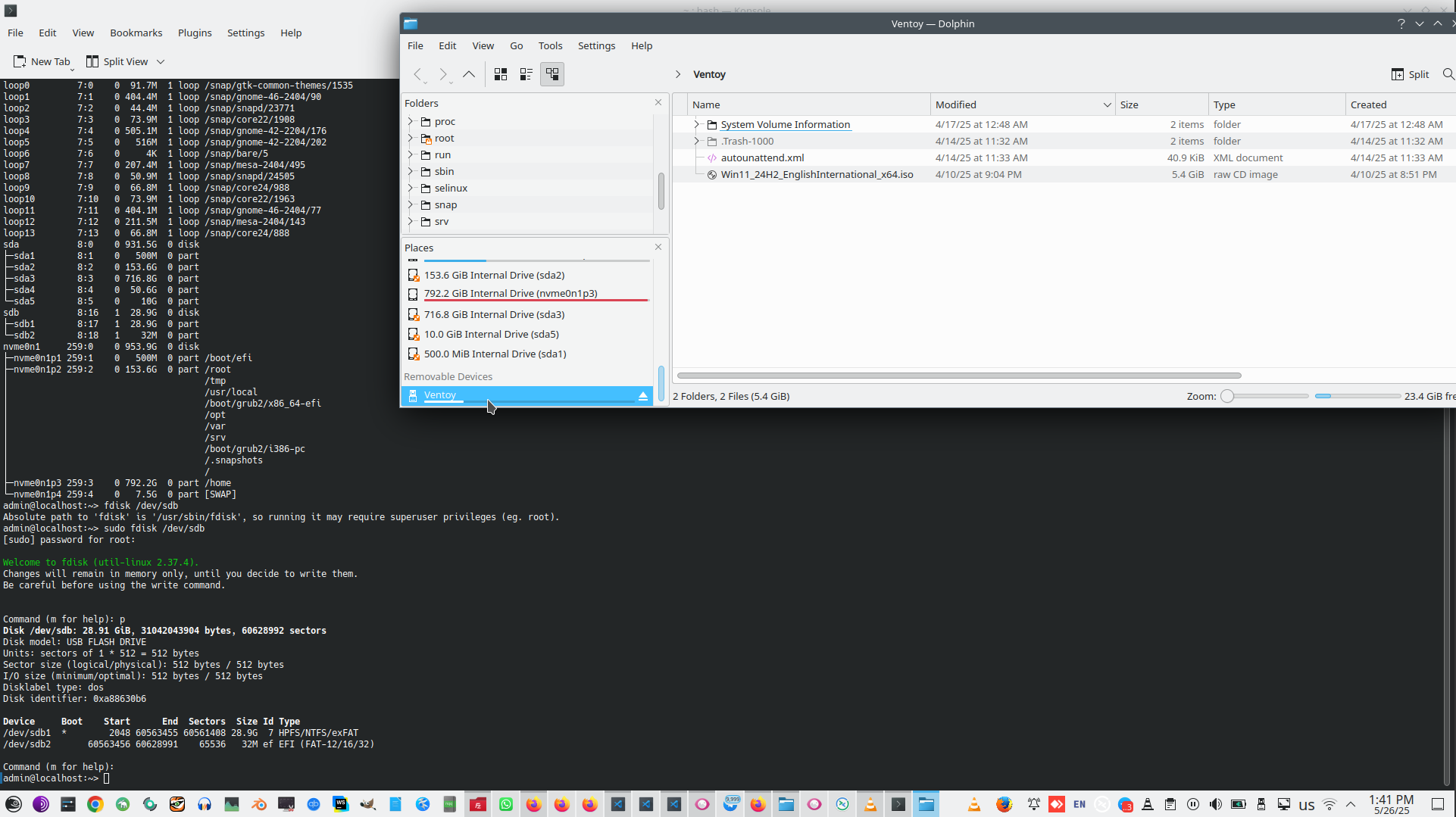
Task: Open WebStorm from the taskbar
Action: tap(341, 804)
